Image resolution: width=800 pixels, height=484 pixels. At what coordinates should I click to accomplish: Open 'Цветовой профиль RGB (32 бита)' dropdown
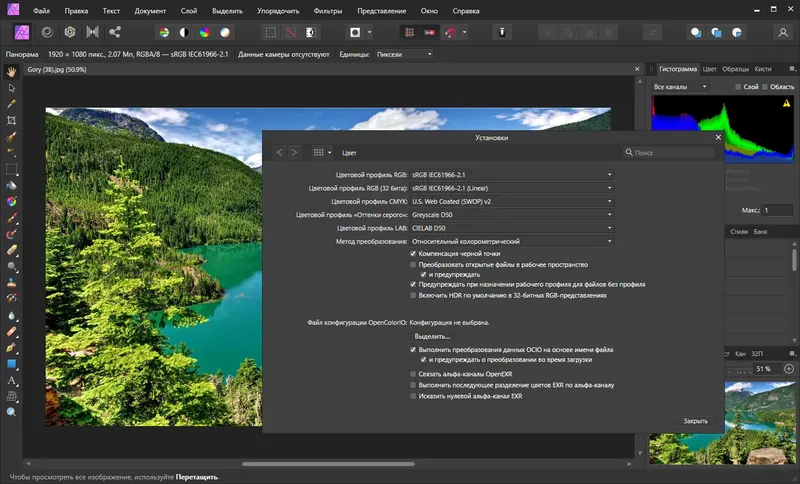coord(511,188)
